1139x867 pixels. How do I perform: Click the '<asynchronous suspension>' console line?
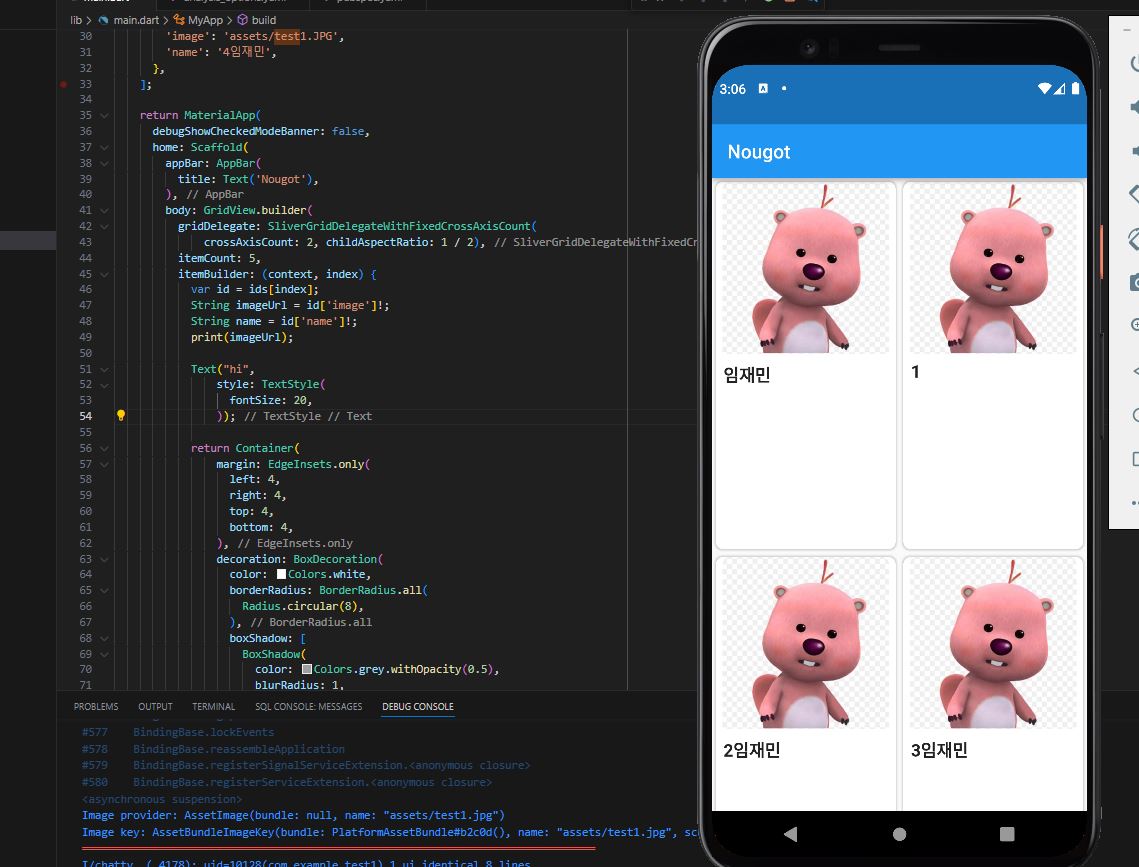point(162,799)
